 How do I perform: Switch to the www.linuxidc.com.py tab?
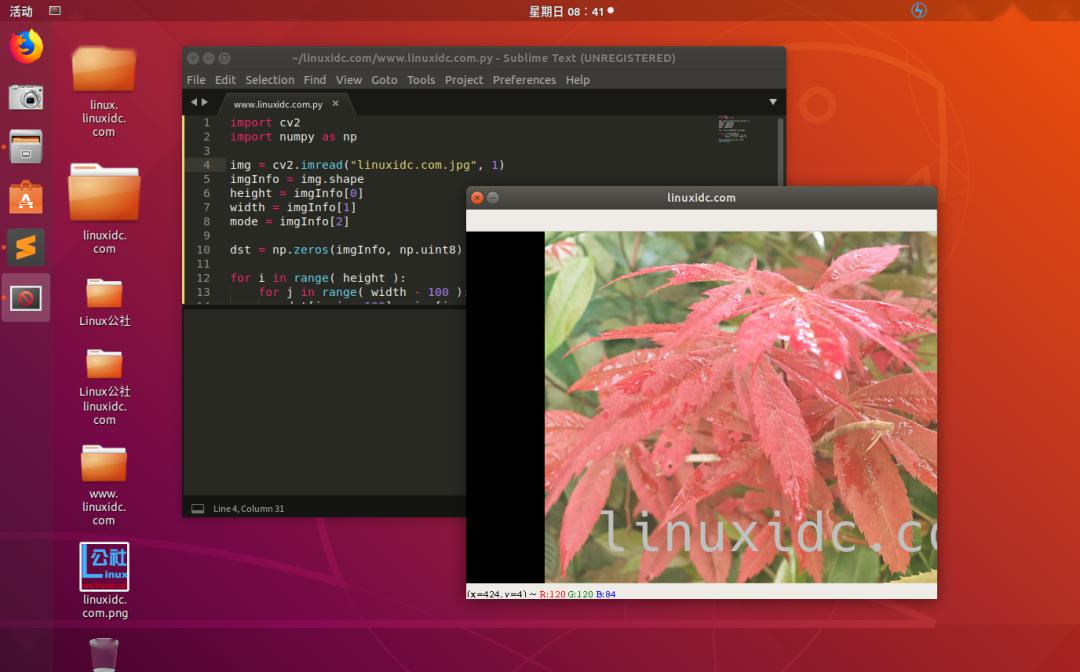coord(277,104)
